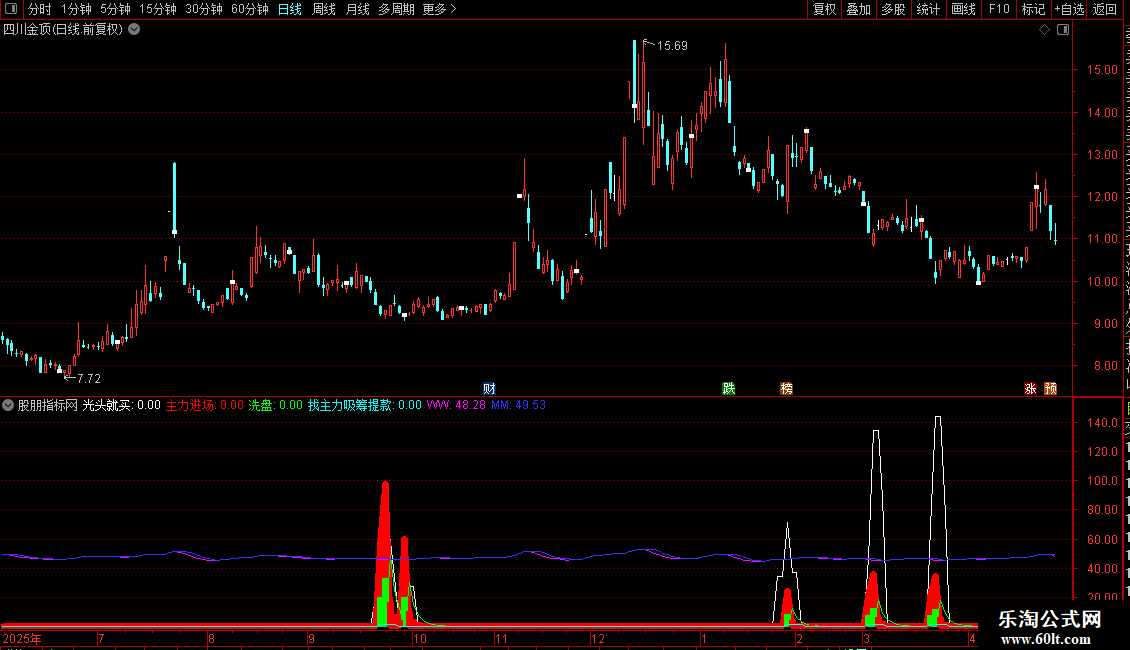The height and width of the screenshot is (650, 1130).
Task: Click the window split icon on main chart
Action: (1063, 30)
